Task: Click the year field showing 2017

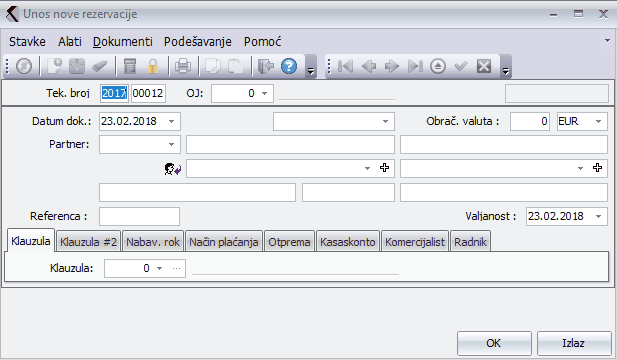Action: (x=114, y=93)
